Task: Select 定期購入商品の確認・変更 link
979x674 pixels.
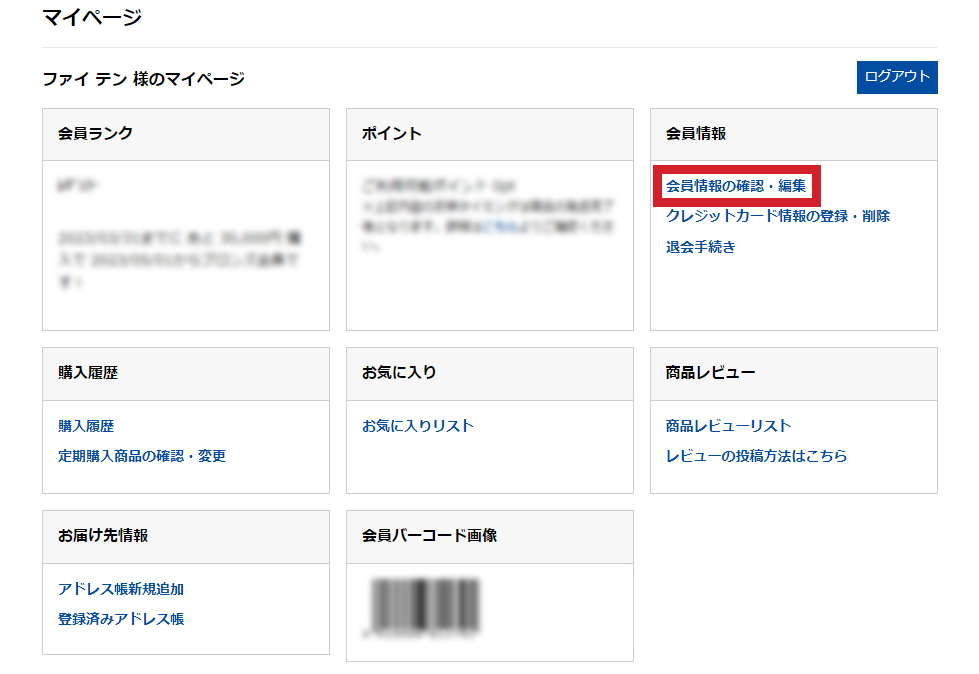Action: [142, 456]
